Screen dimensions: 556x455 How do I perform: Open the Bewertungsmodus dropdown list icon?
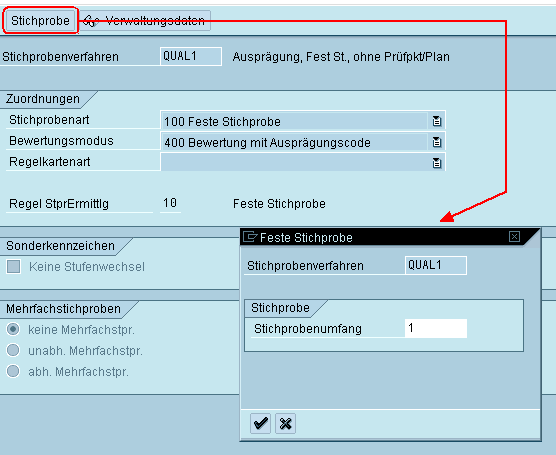[x=437, y=142]
